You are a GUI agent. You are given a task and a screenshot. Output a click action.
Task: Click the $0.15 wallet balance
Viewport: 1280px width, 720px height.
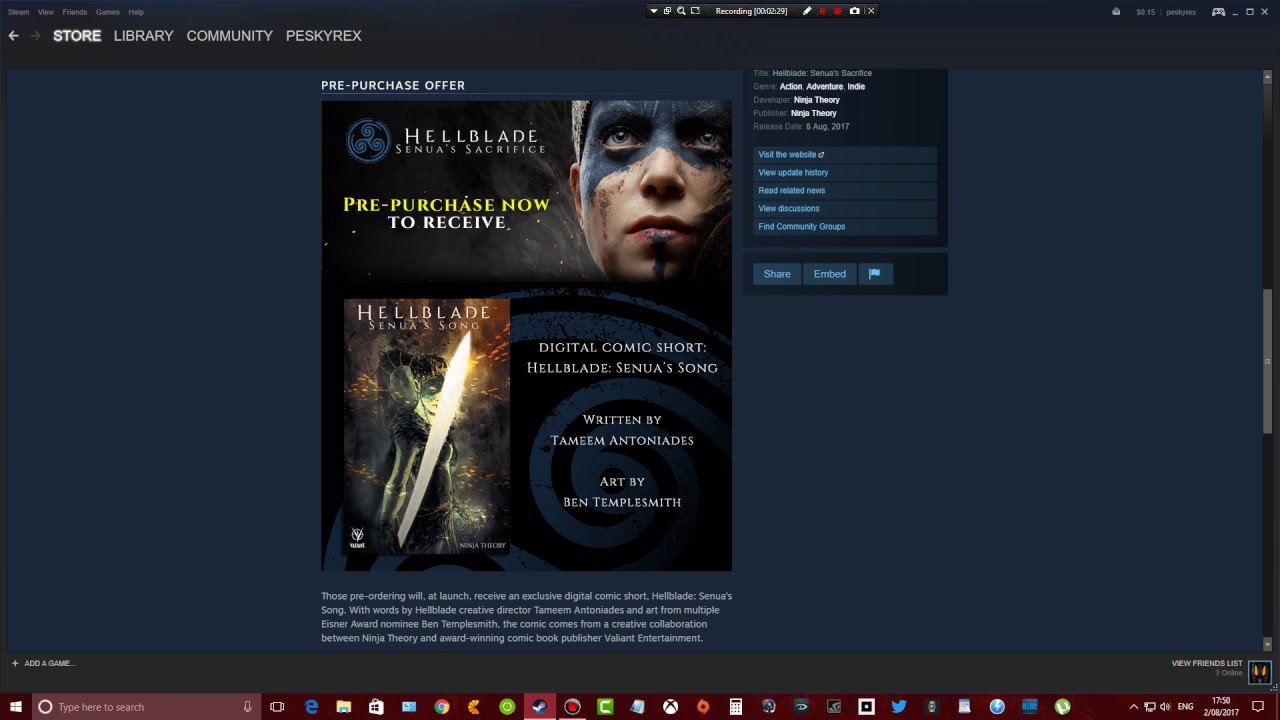point(1146,12)
